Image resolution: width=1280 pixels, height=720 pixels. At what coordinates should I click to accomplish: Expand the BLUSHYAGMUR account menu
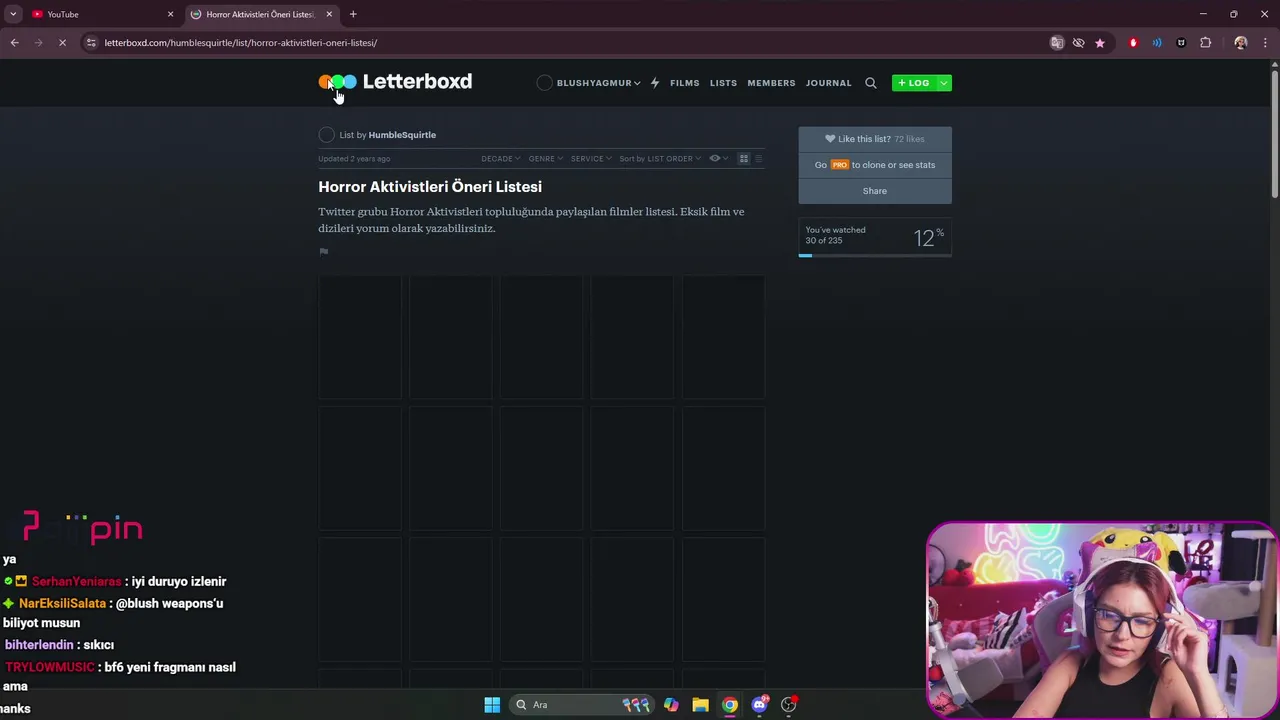pos(598,83)
